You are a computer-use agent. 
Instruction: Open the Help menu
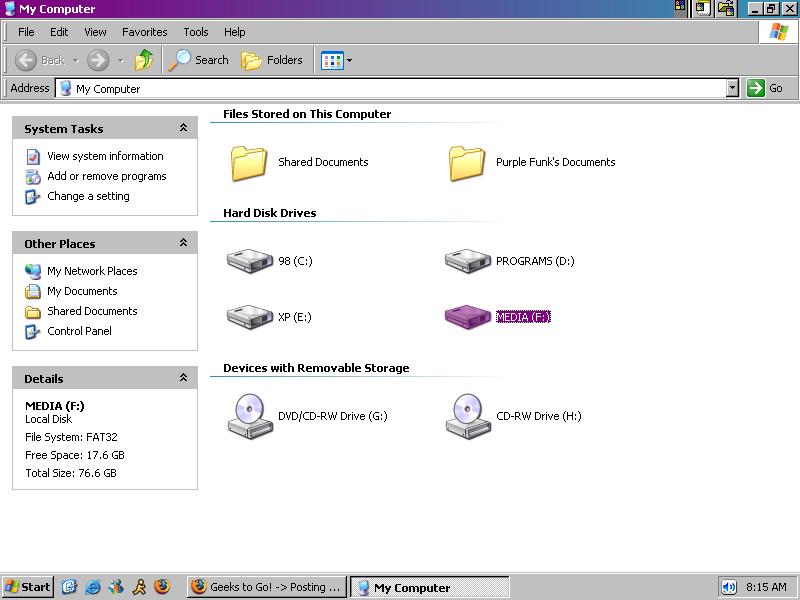point(235,32)
